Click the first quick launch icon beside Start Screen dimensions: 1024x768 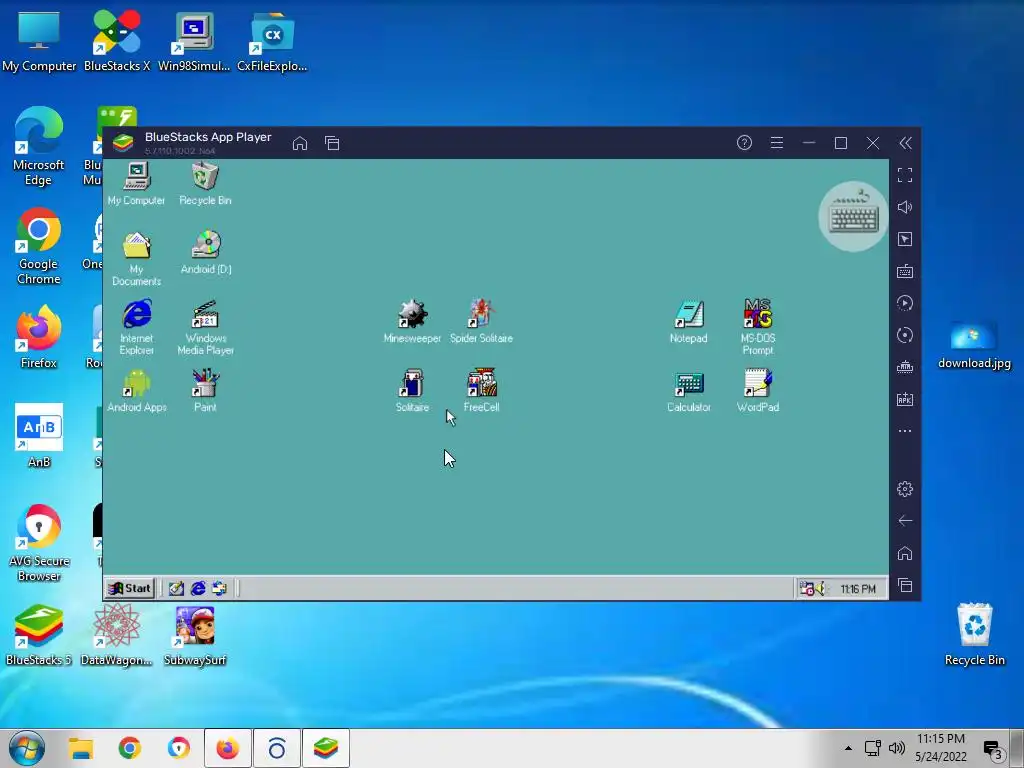point(176,588)
